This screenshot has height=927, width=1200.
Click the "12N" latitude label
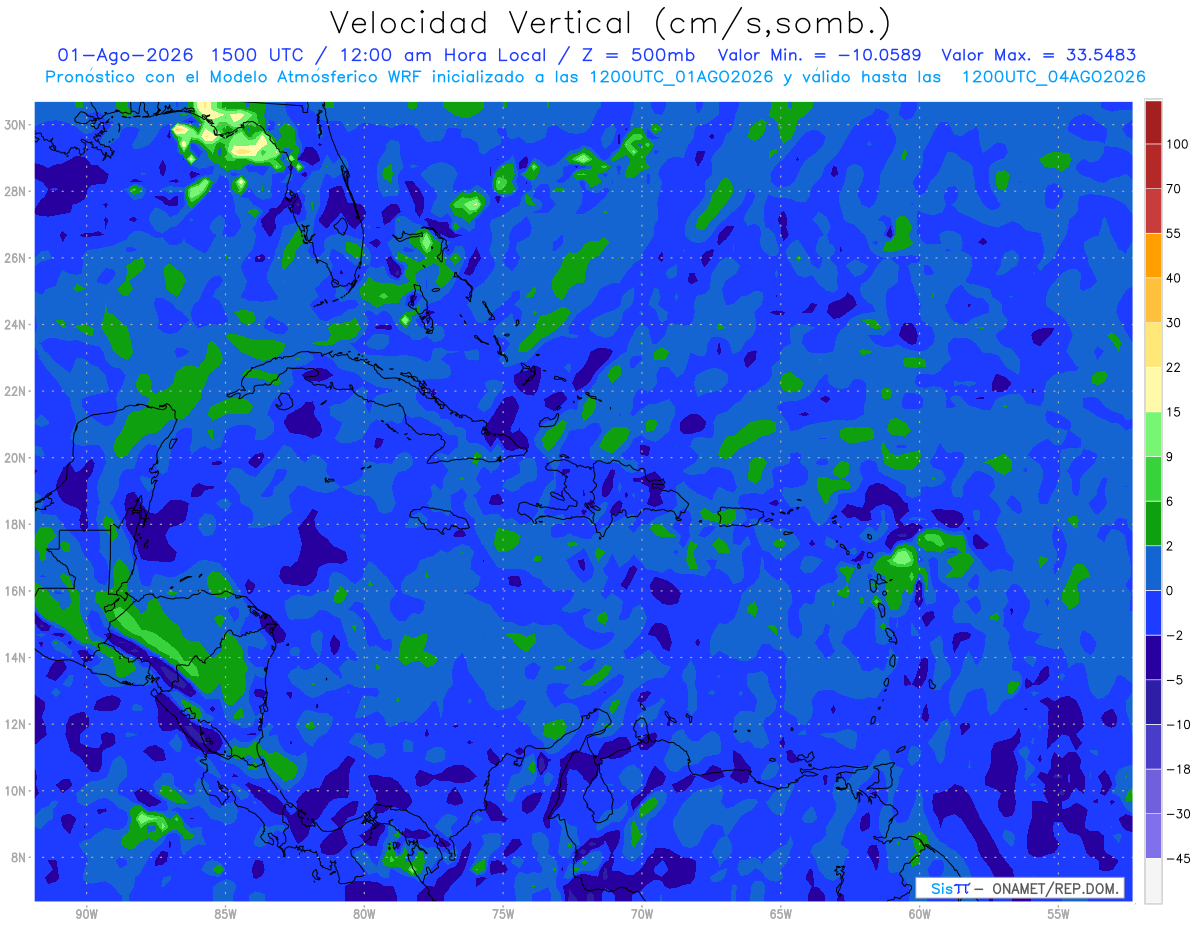click(x=15, y=724)
